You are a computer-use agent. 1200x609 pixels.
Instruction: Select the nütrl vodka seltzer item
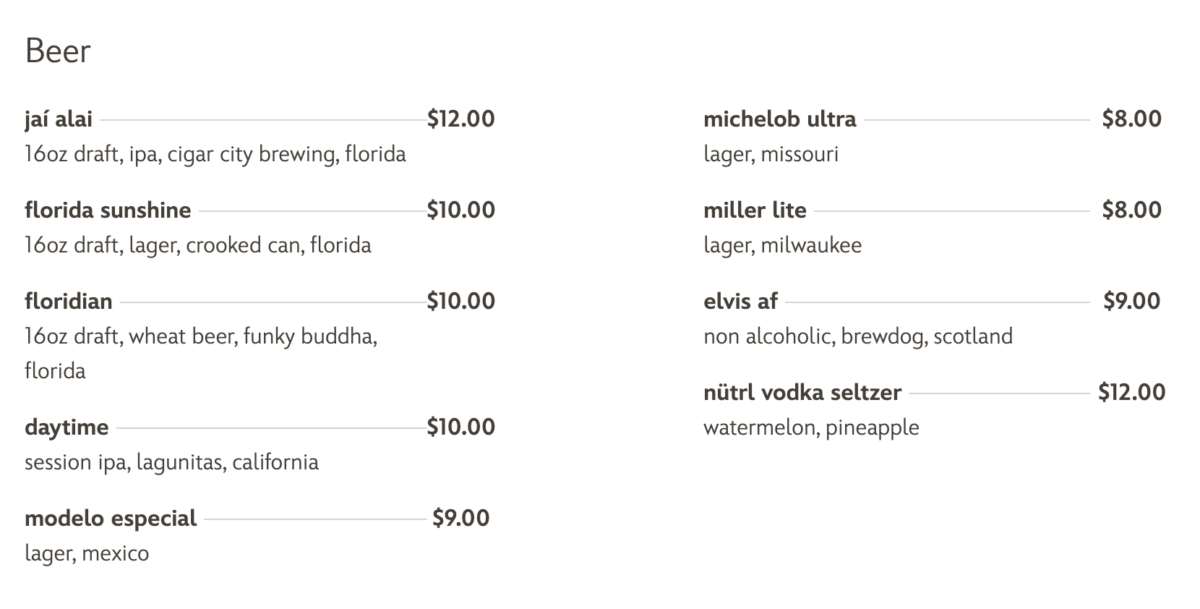(802, 393)
